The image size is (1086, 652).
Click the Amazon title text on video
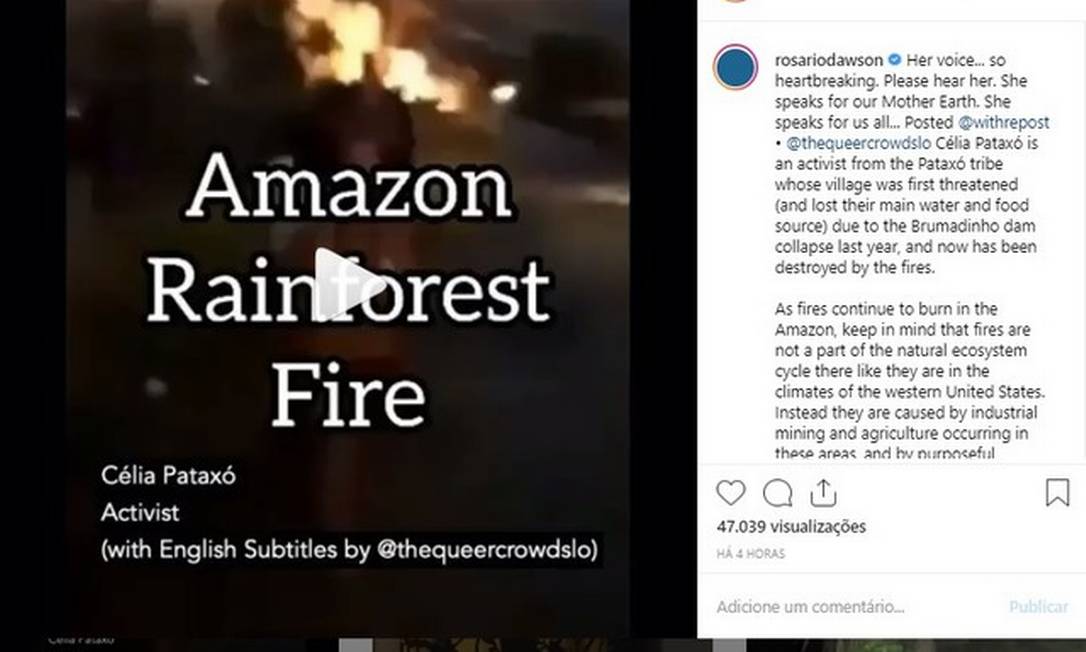click(349, 186)
